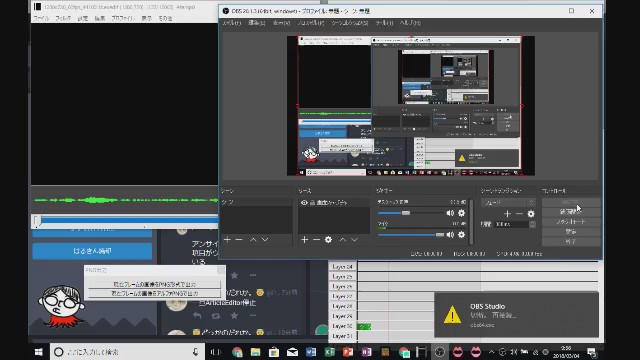Toggle visibility eye of the screen capture source
The image size is (640, 360).
[x=304, y=202]
